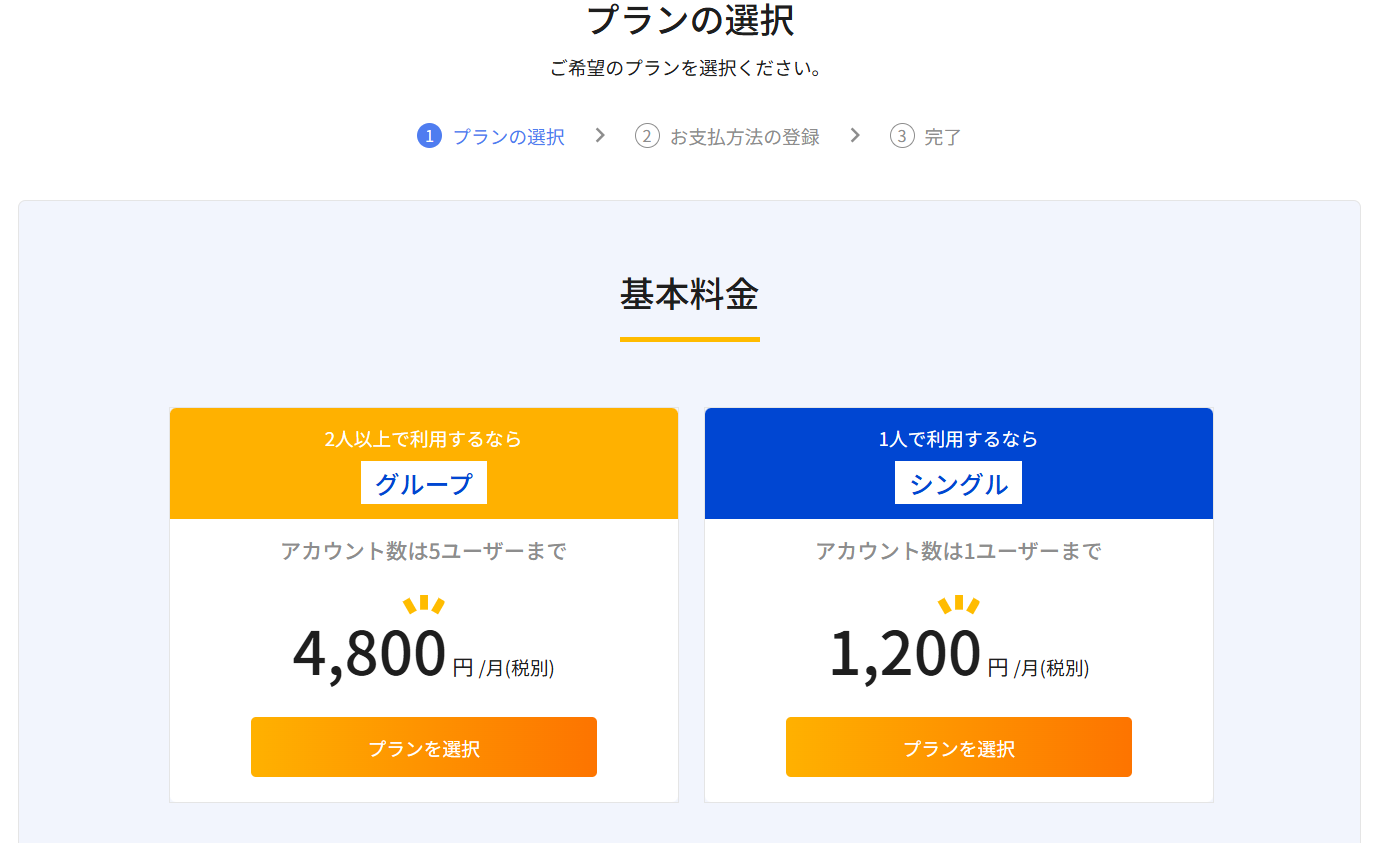1378x843 pixels.
Task: Click the グループ plan name badge
Action: 424,483
